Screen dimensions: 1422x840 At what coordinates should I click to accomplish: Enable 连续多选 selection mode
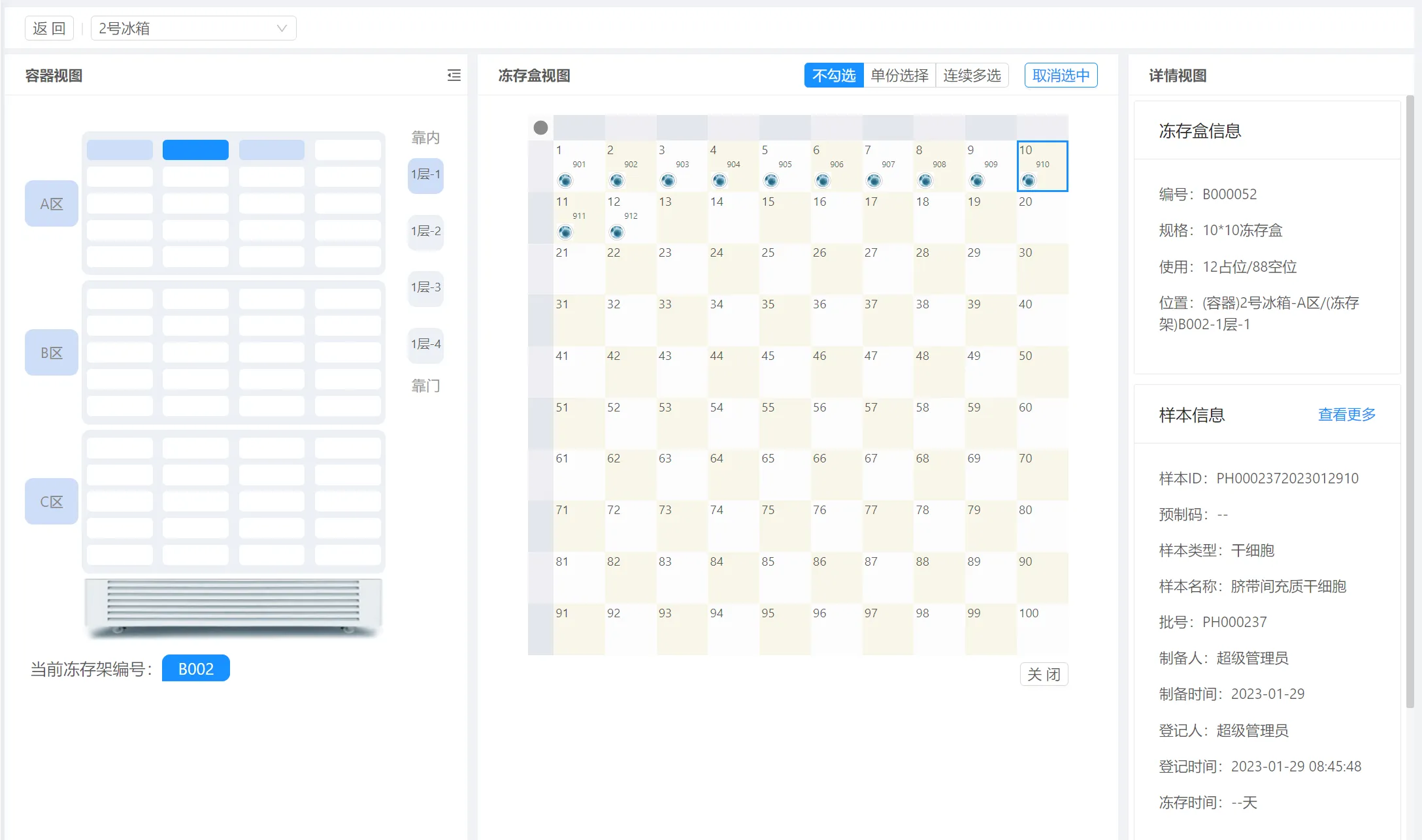972,76
